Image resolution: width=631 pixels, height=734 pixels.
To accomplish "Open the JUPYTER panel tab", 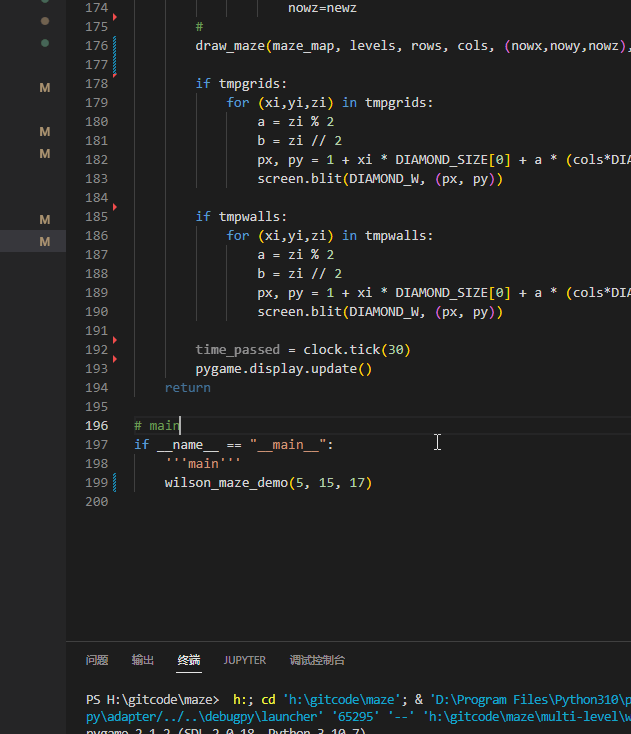I will 245,660.
